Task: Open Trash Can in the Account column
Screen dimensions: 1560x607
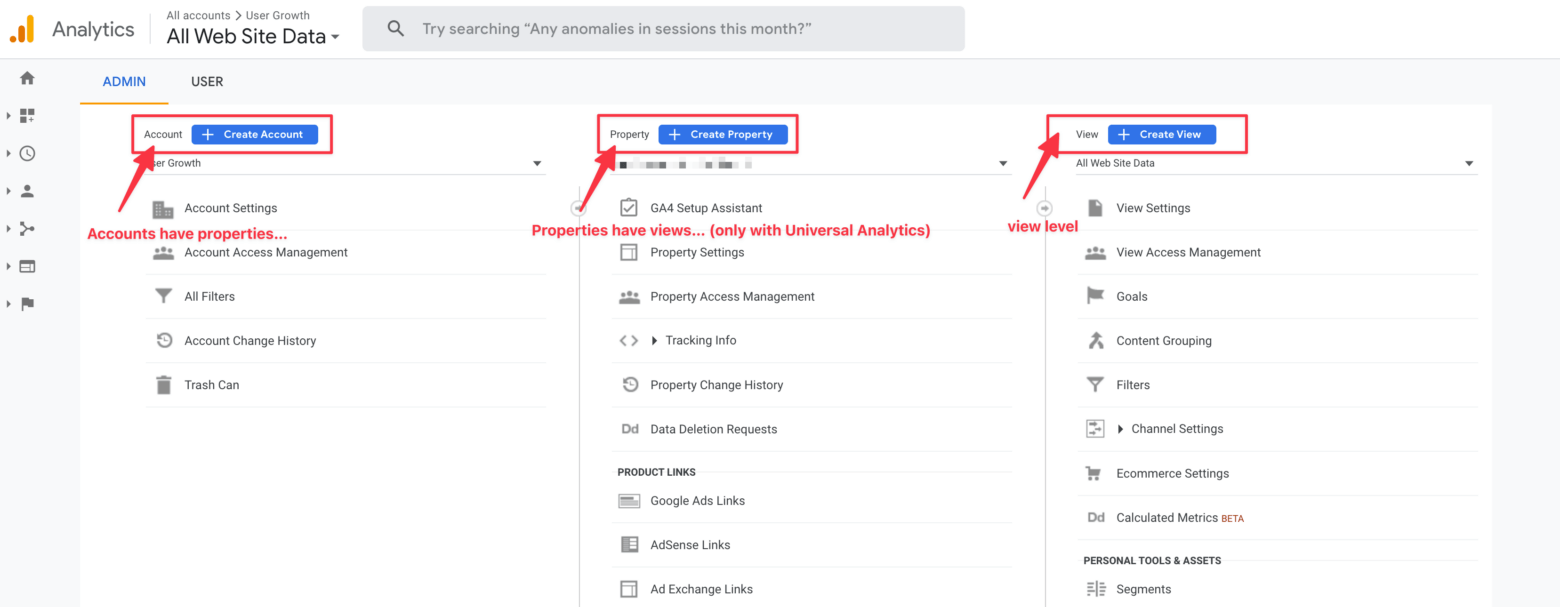Action: 211,384
